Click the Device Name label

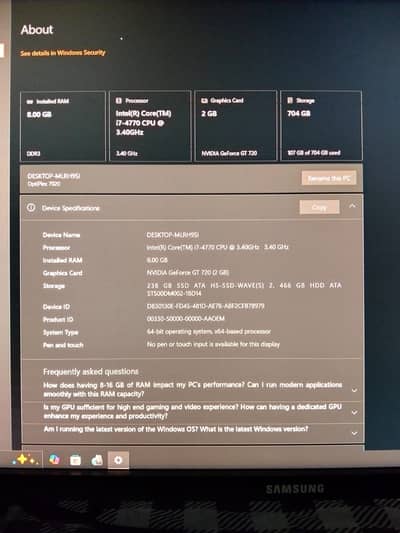[x=61, y=235]
